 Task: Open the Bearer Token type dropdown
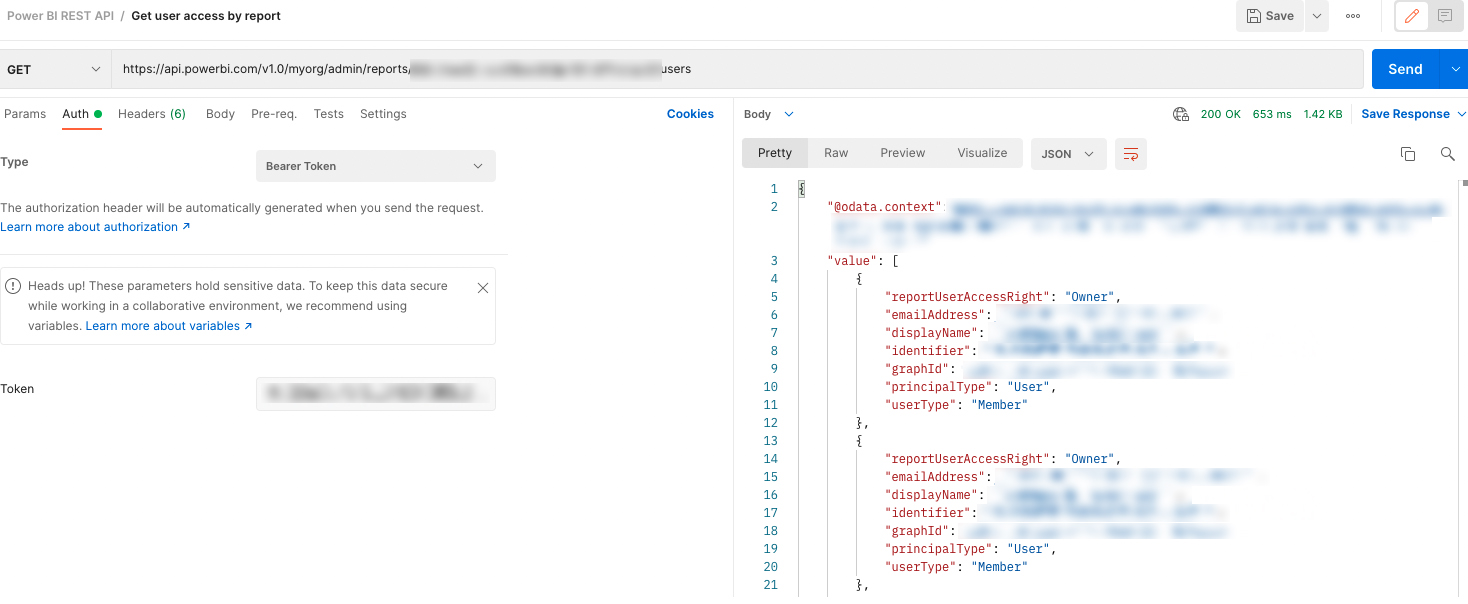(x=375, y=166)
